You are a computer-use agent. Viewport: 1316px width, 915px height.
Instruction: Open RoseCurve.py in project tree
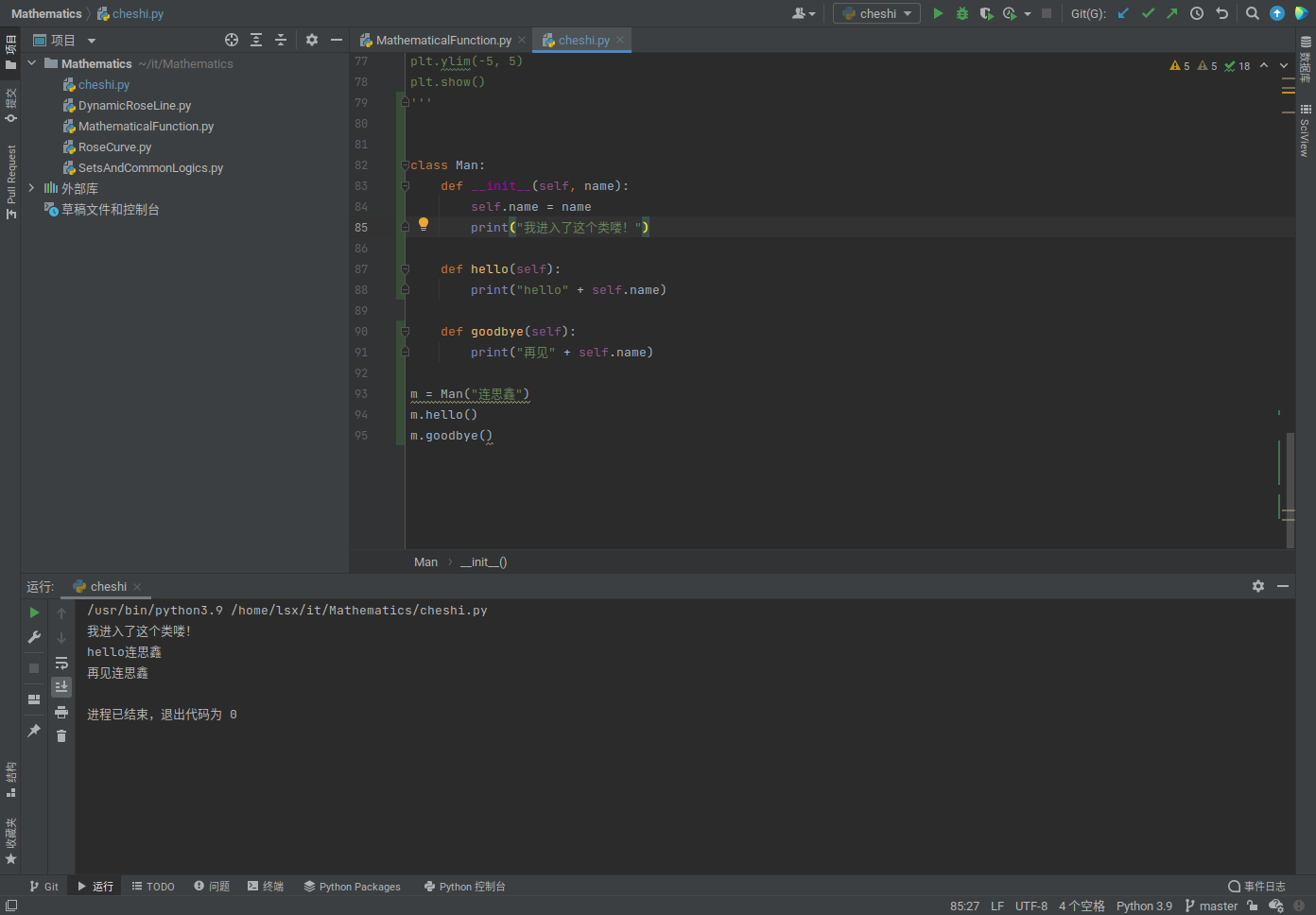coord(114,147)
